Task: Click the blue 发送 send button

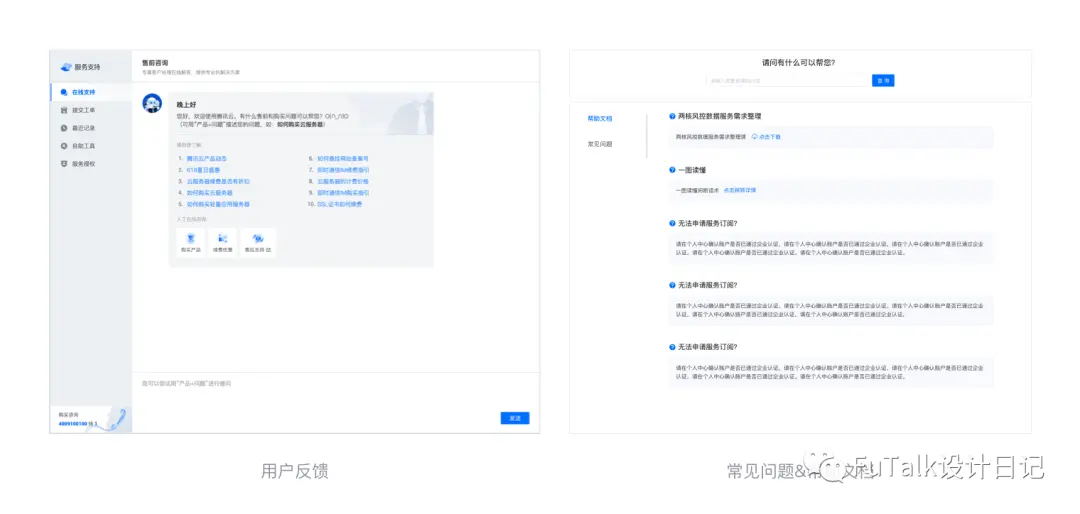Action: [x=515, y=418]
